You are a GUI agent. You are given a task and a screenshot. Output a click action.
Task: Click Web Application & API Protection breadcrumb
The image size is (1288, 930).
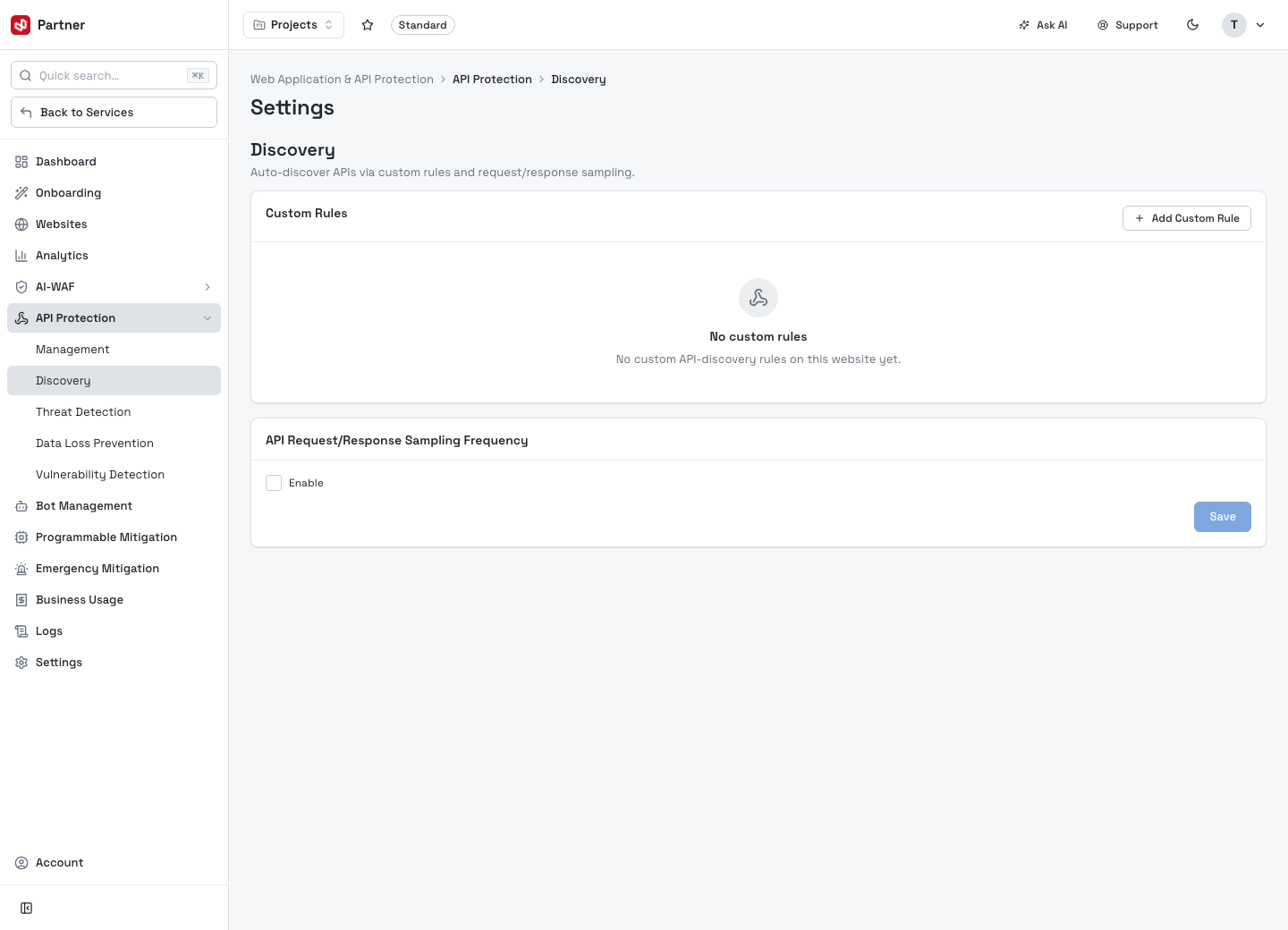pos(342,80)
